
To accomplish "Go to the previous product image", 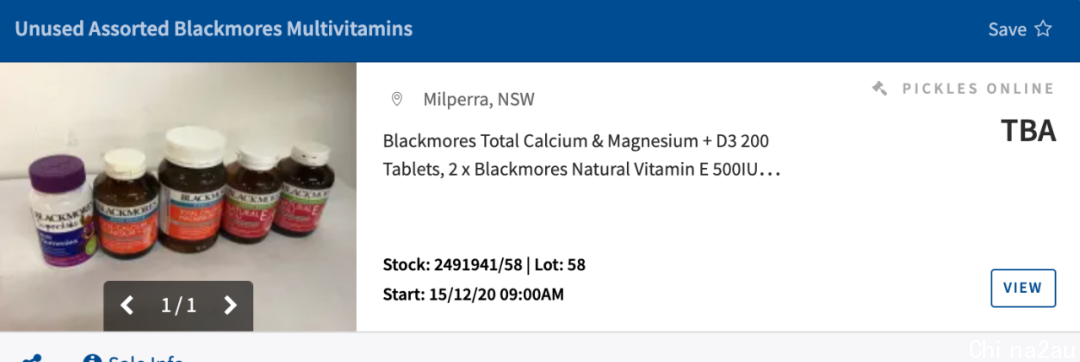I will tap(127, 305).
